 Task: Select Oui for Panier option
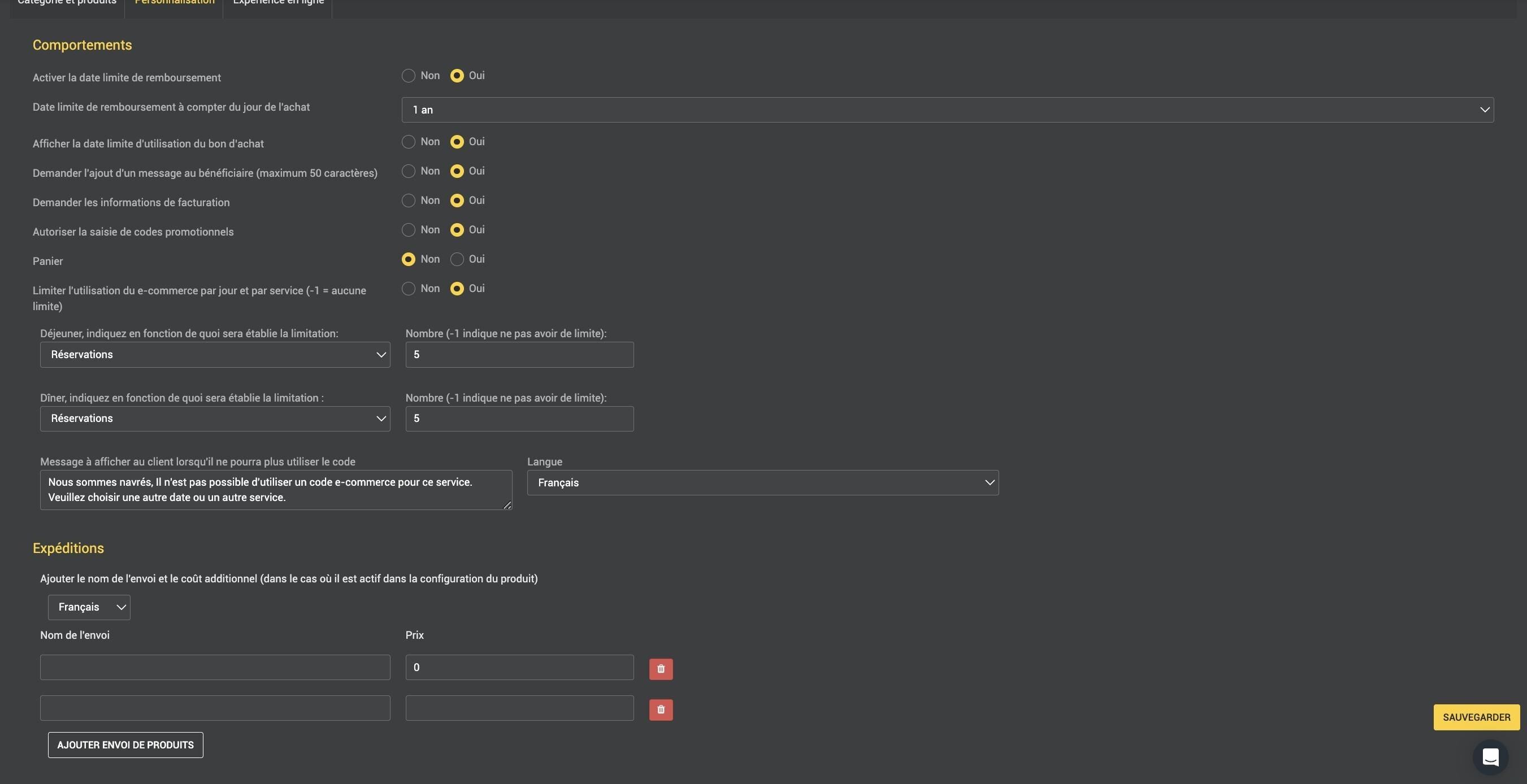click(x=457, y=260)
